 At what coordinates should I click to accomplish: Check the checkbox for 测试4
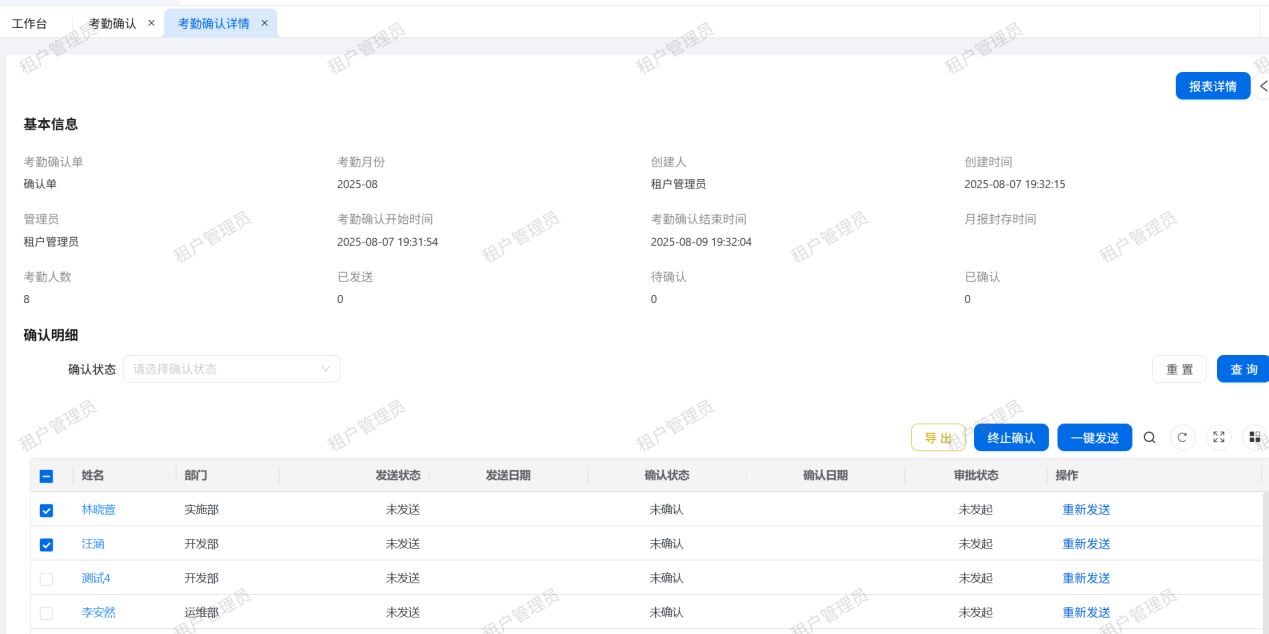pos(46,579)
